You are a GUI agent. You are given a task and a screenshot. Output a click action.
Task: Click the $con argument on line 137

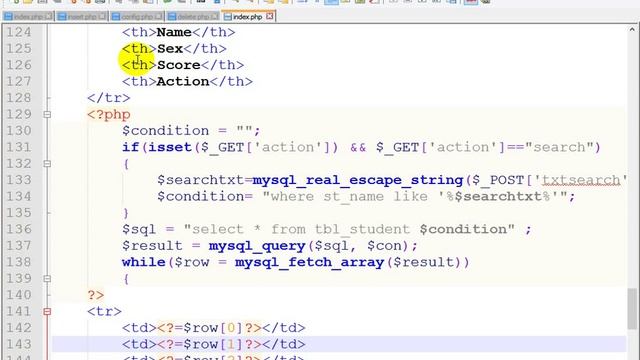[x=384, y=246]
